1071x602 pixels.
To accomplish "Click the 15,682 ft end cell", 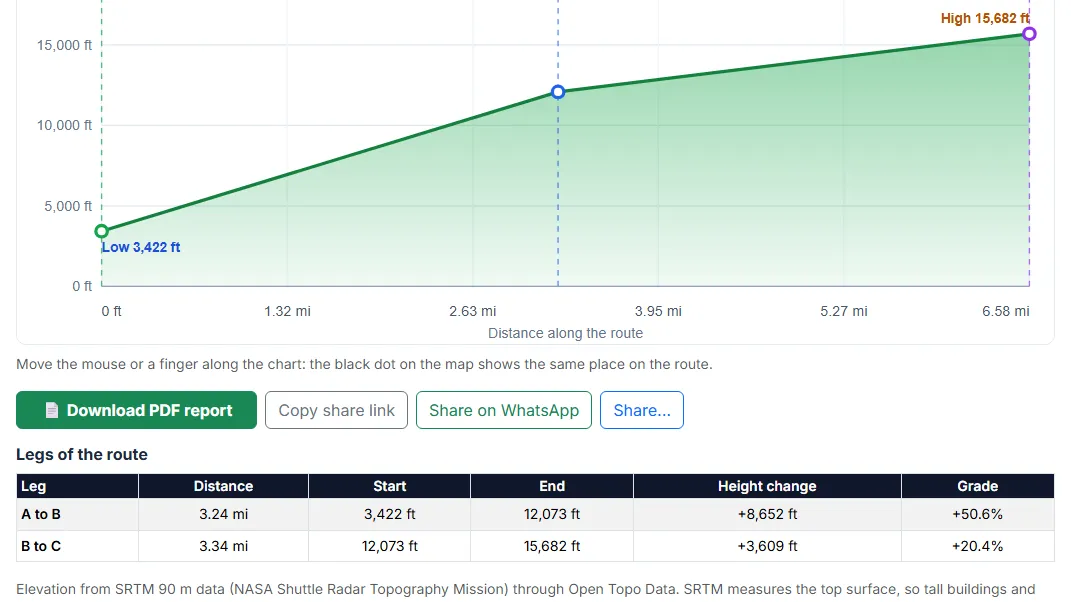I will click(x=552, y=546).
